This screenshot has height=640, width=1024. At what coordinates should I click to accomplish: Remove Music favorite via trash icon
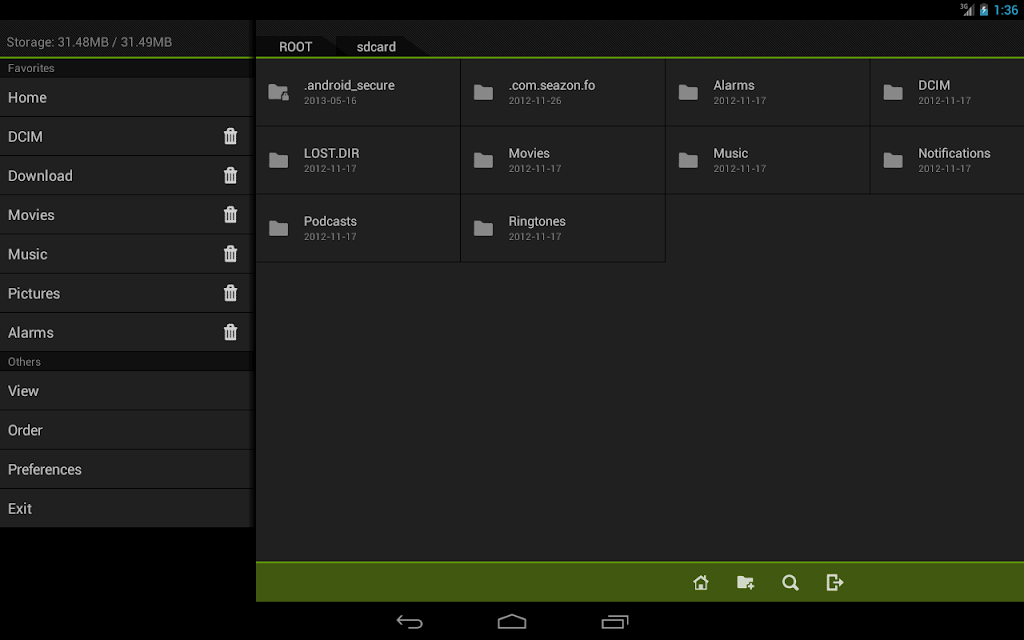230,253
